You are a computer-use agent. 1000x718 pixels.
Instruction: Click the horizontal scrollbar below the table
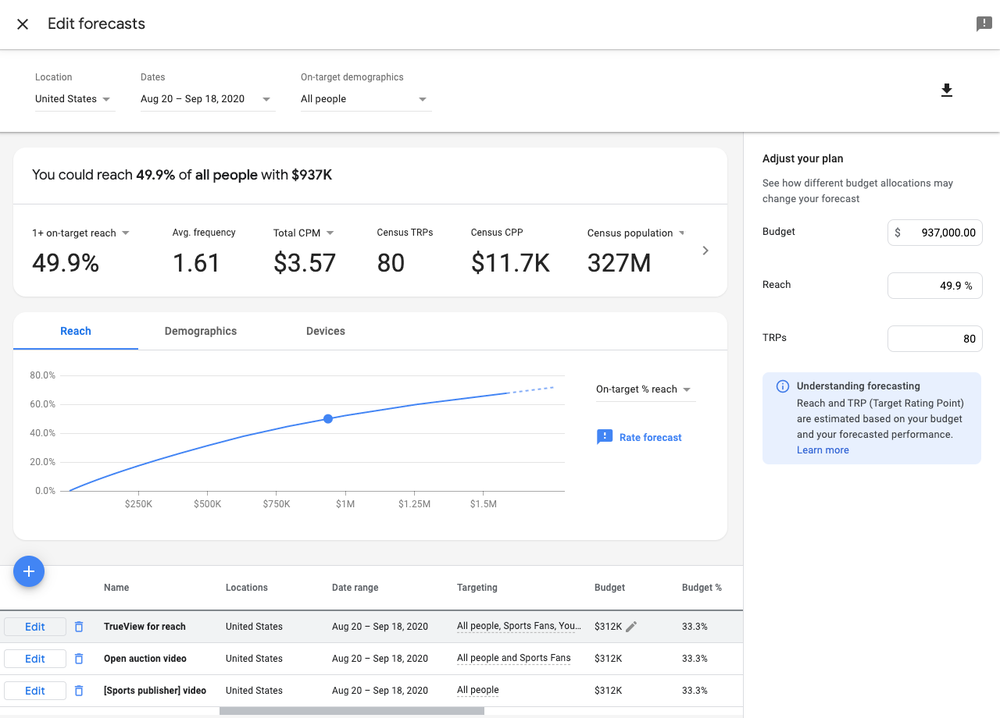(x=352, y=710)
